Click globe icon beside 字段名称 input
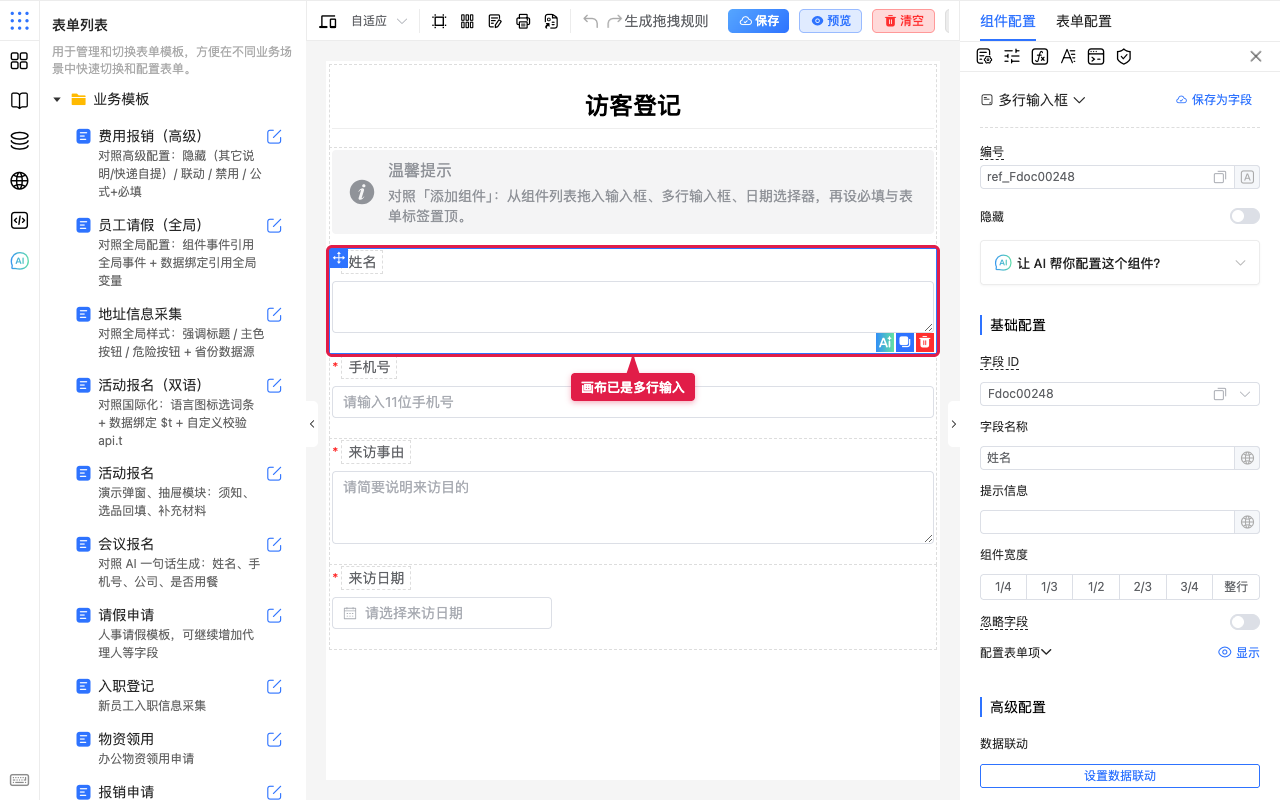 pos(1247,458)
